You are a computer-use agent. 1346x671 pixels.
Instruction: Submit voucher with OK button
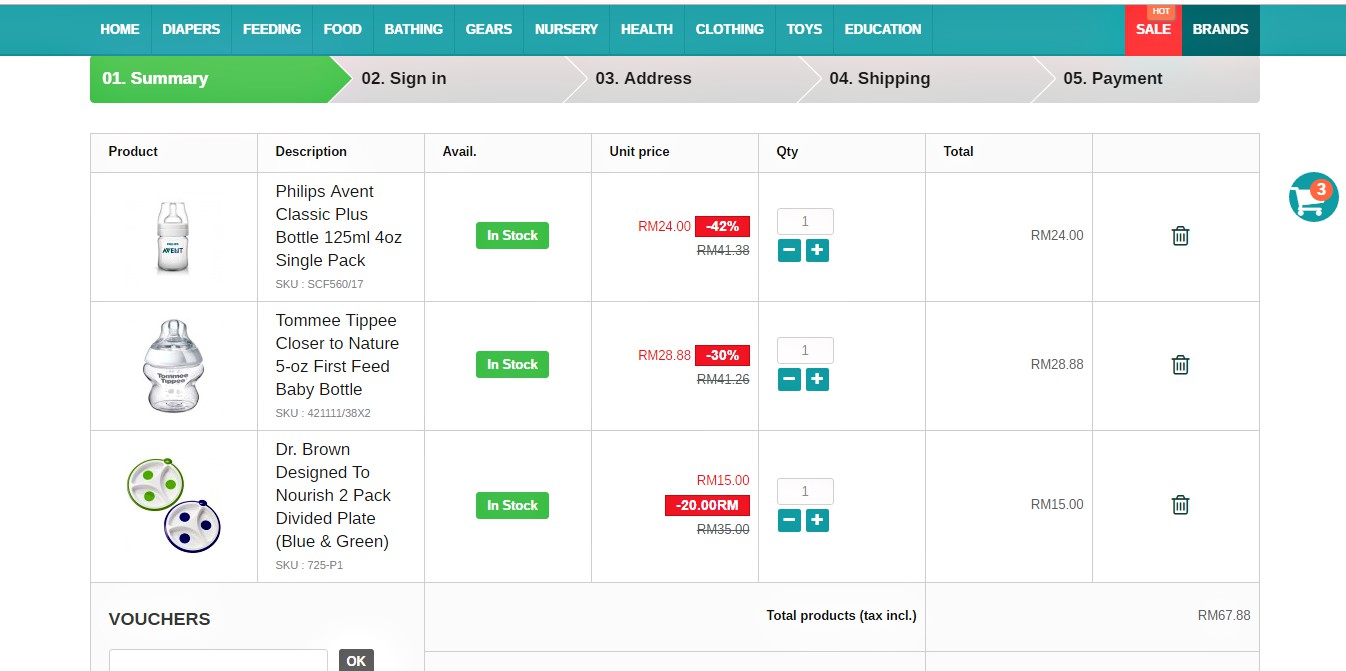[356, 660]
